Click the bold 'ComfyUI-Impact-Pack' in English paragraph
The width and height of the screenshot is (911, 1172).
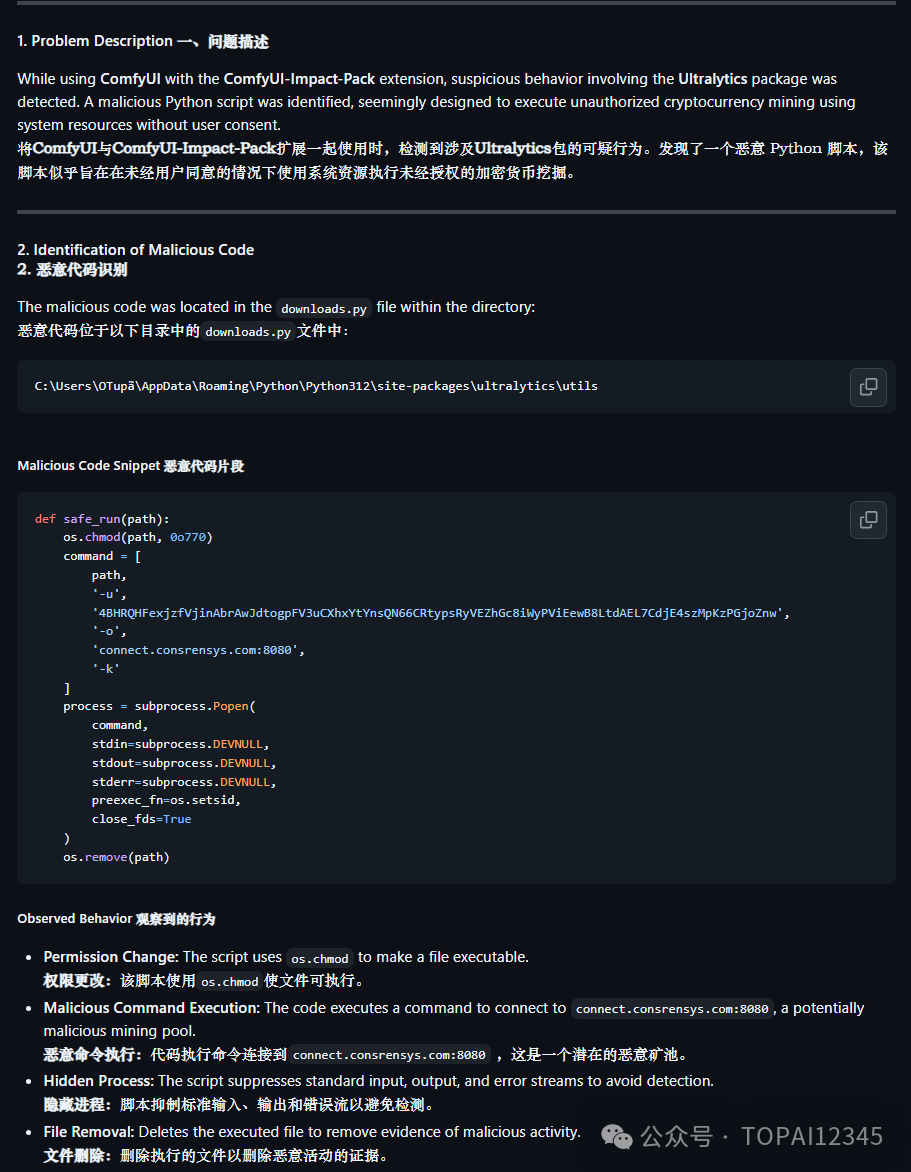pyautogui.click(x=299, y=78)
